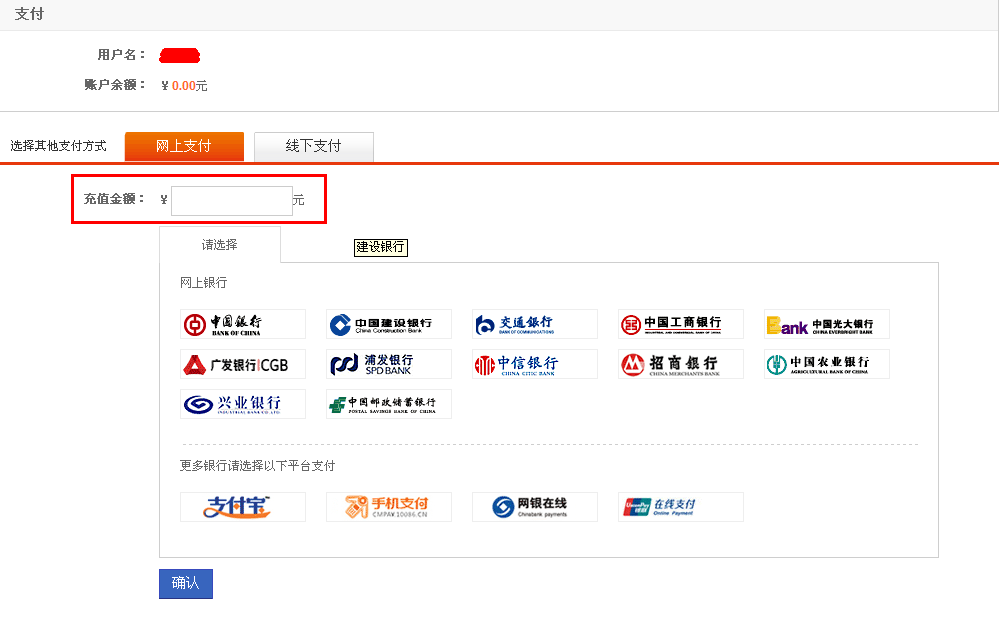
Task: Click the 账户余额 label
Action: (x=115, y=85)
